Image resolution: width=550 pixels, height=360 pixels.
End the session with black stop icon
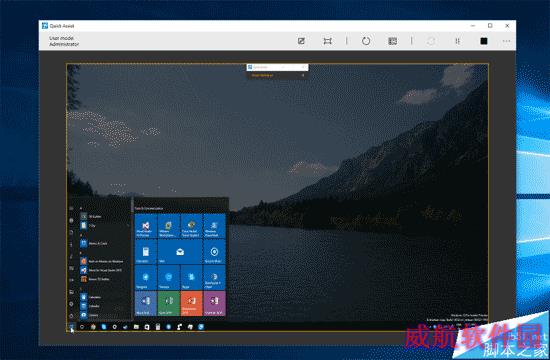pyautogui.click(x=484, y=41)
